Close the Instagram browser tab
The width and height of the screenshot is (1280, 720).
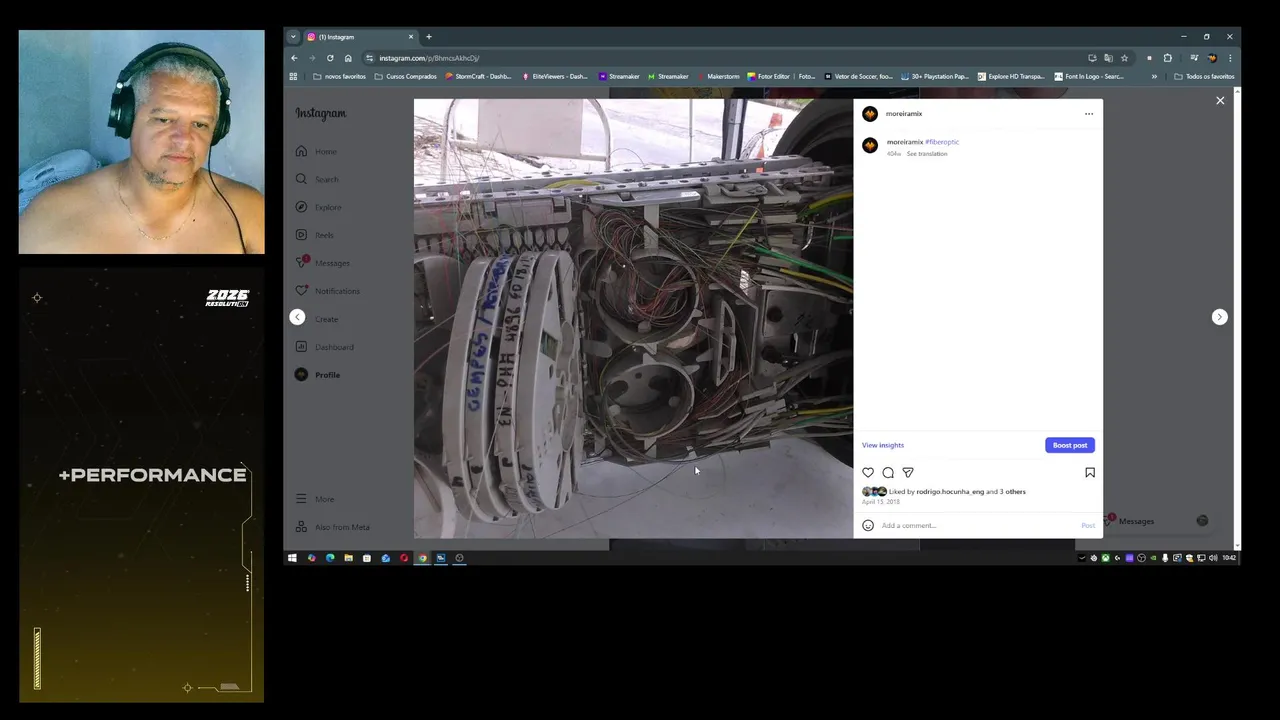coord(410,37)
